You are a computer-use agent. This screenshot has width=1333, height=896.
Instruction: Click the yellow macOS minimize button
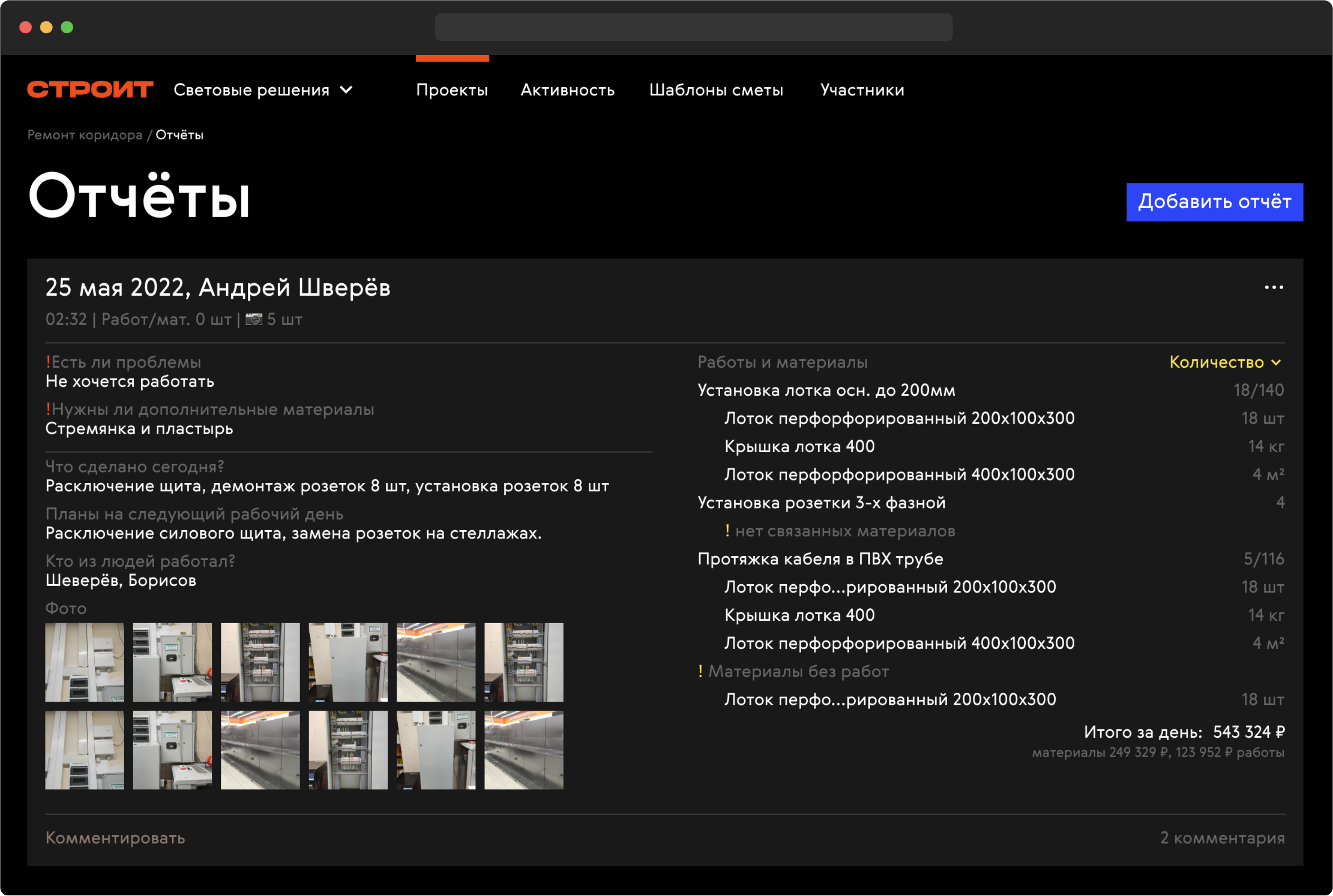pos(46,27)
